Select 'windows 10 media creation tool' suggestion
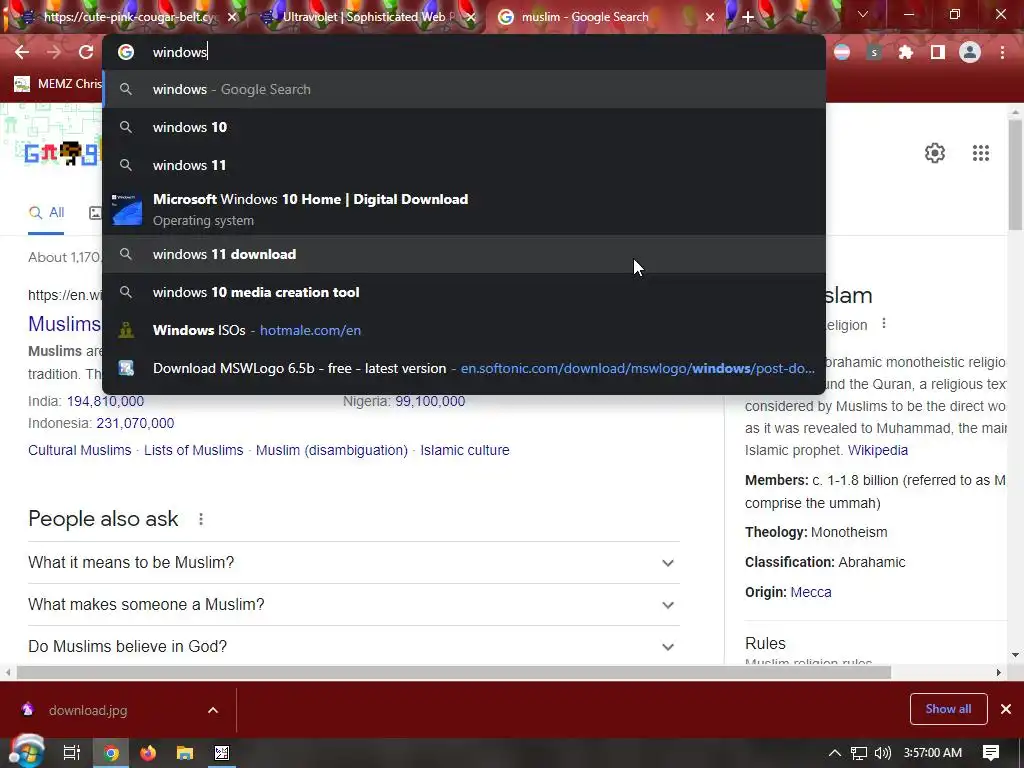Screen dimensions: 1024x768 pyautogui.click(x=464, y=292)
